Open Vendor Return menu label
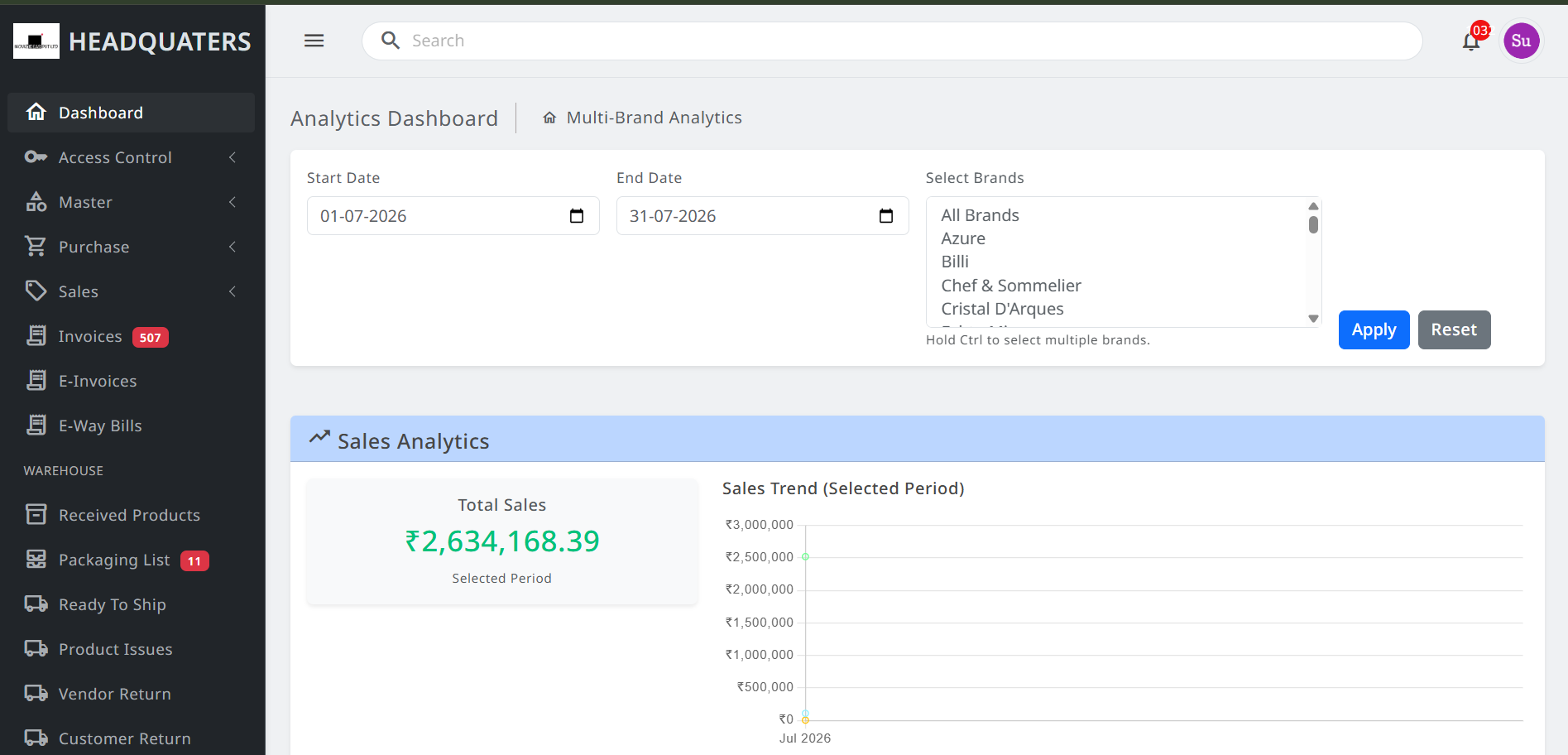Screen dimensions: 1568x755 pos(115,694)
